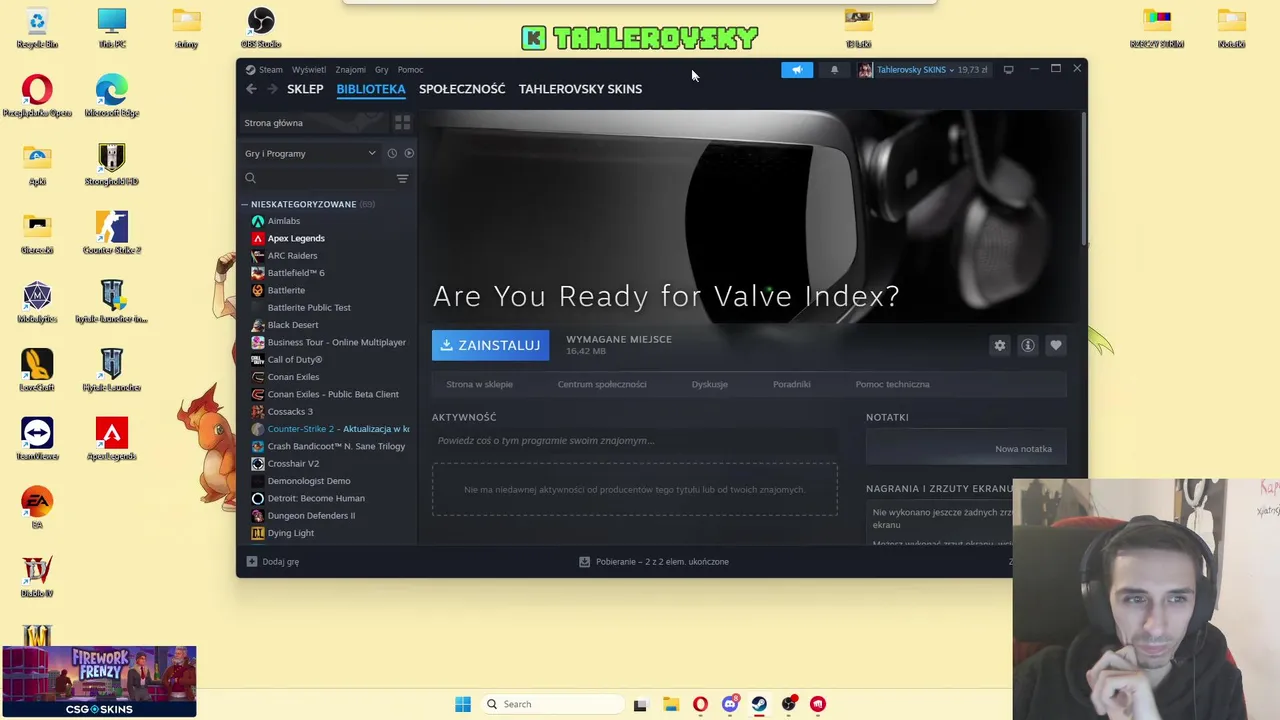Image resolution: width=1280 pixels, height=720 pixels.
Task: Expand the Gry i Programy dropdown
Action: point(310,154)
